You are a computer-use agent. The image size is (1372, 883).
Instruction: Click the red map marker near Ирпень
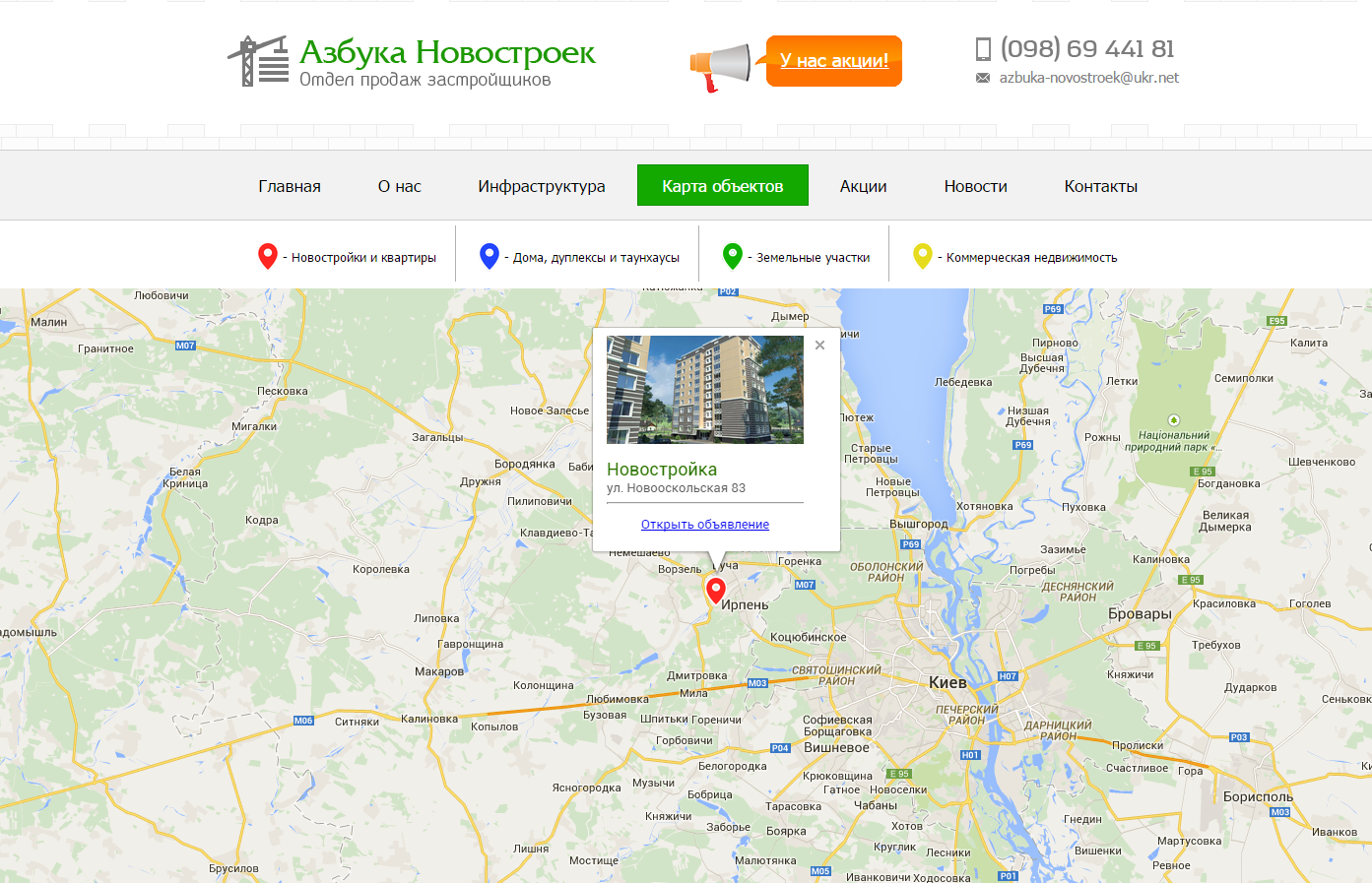point(716,591)
